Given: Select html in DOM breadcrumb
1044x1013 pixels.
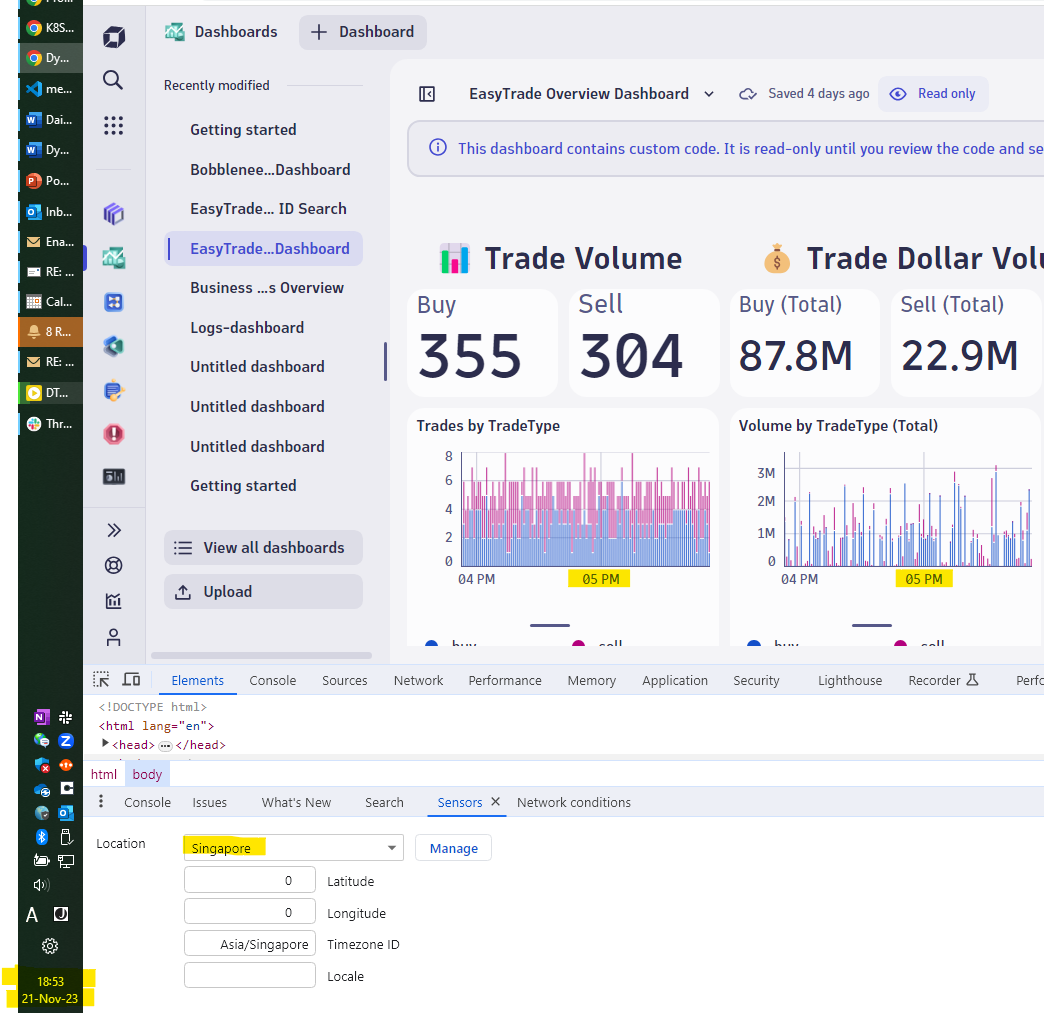Looking at the screenshot, I should point(104,774).
